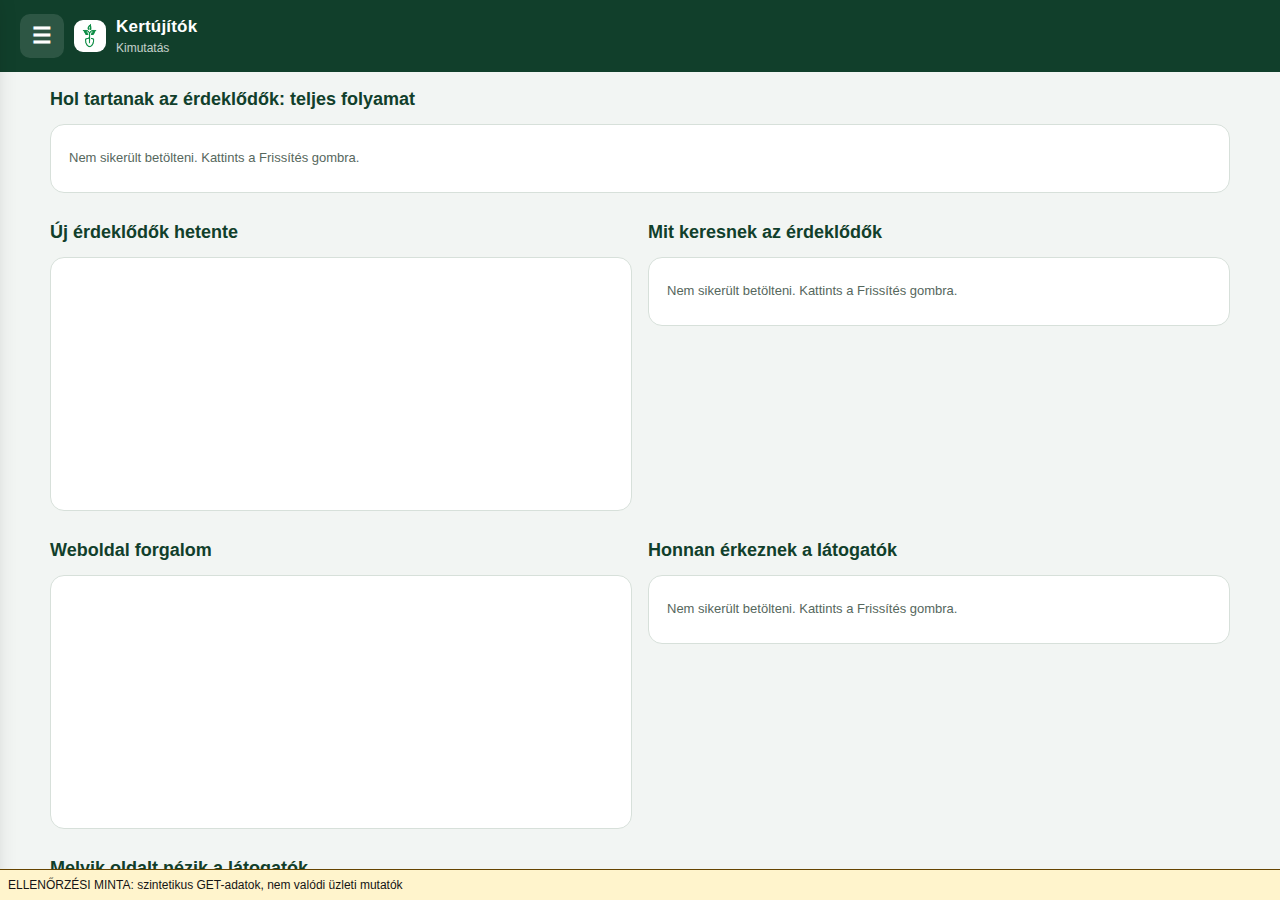Click the load-error message under Honnan érkeznek a látogatók
The height and width of the screenshot is (900, 1280).
coord(812,609)
